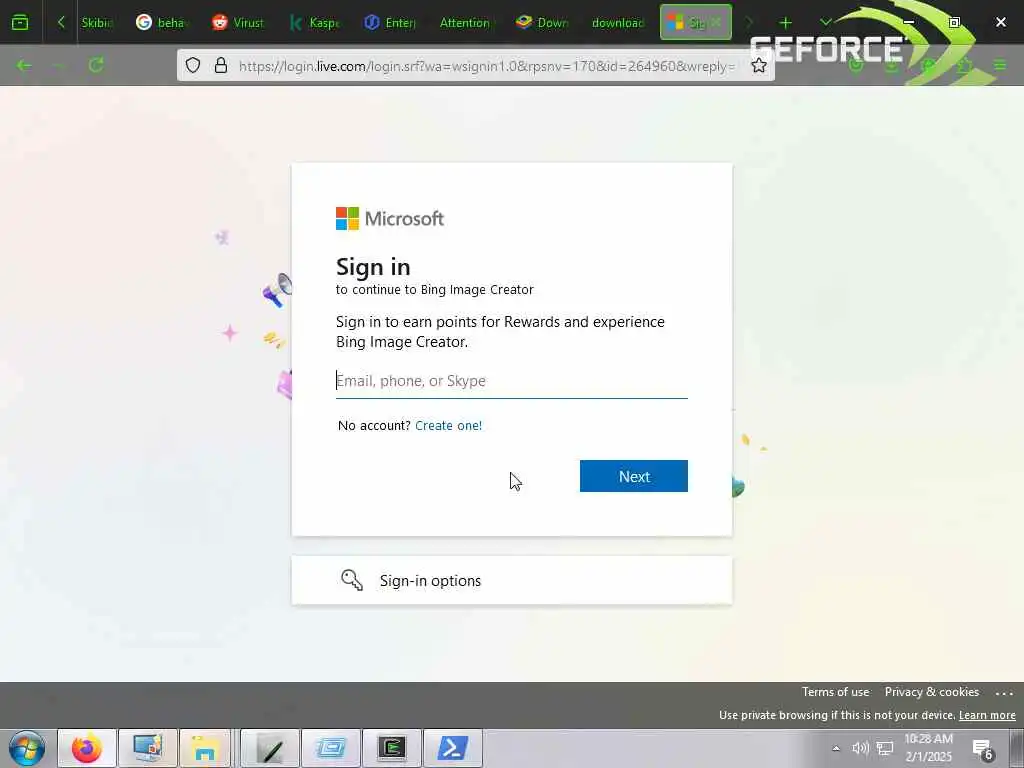Open PowerShell from the taskbar

pyautogui.click(x=453, y=748)
